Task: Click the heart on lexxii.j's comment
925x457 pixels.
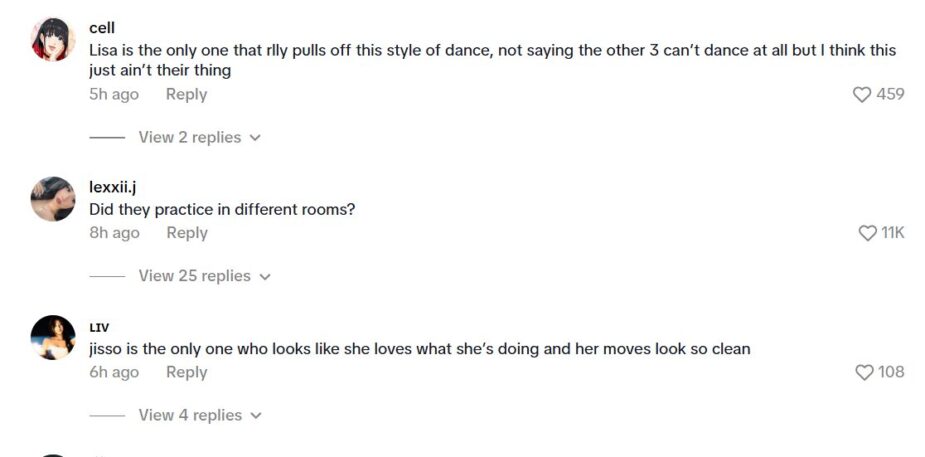Action: 867,233
